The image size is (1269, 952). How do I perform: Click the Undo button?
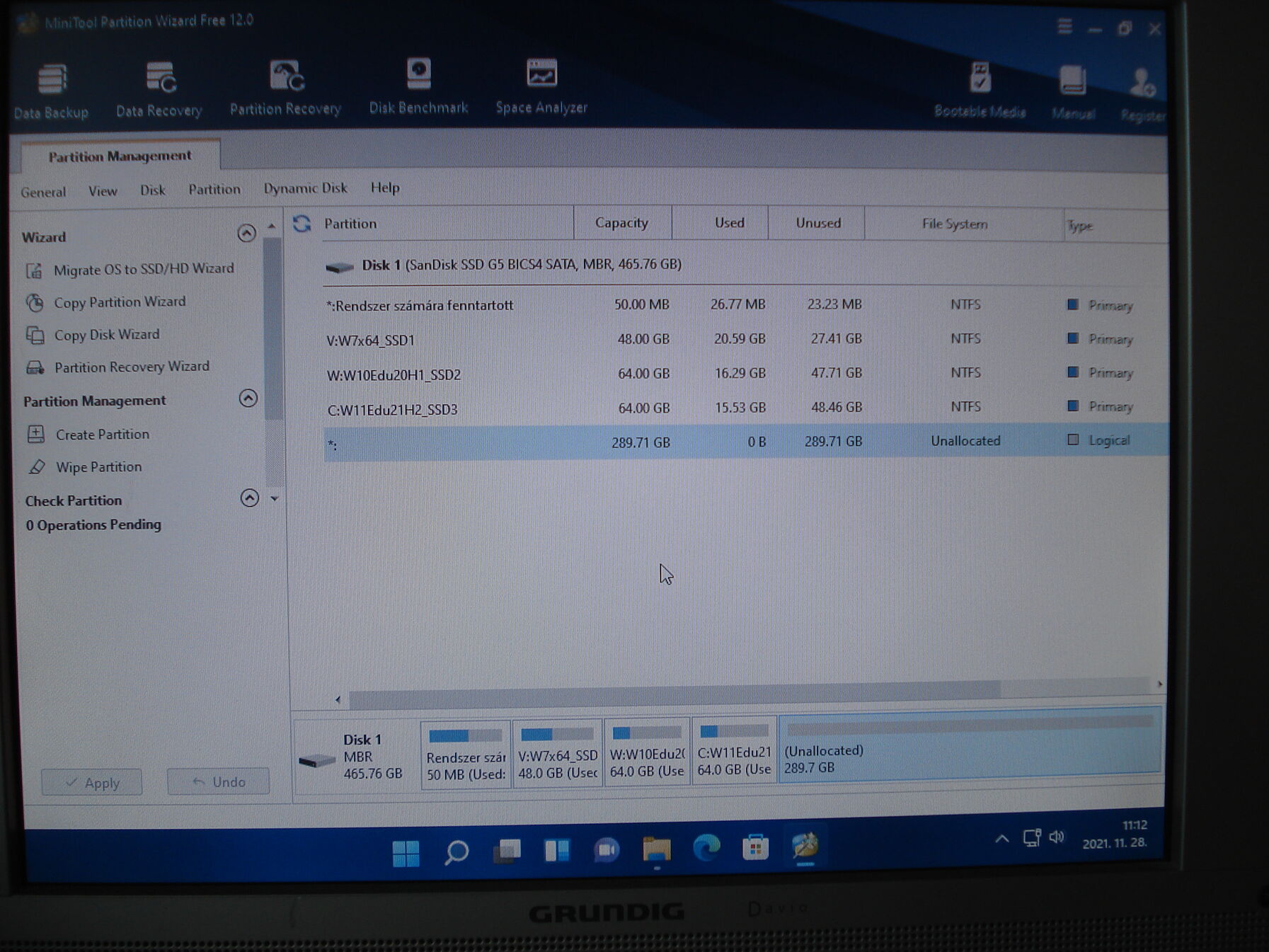pos(218,781)
